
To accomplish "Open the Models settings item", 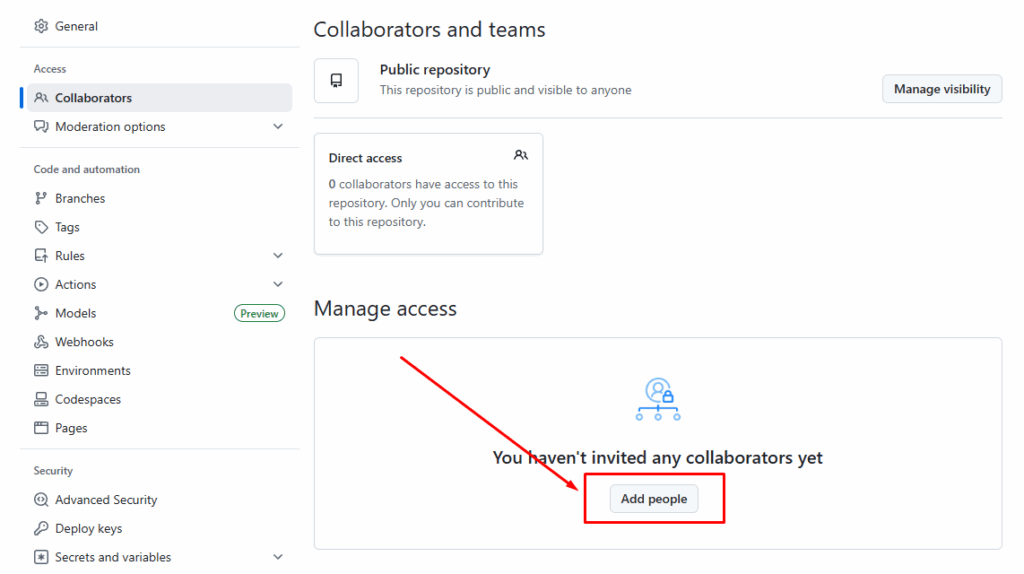I will [76, 313].
